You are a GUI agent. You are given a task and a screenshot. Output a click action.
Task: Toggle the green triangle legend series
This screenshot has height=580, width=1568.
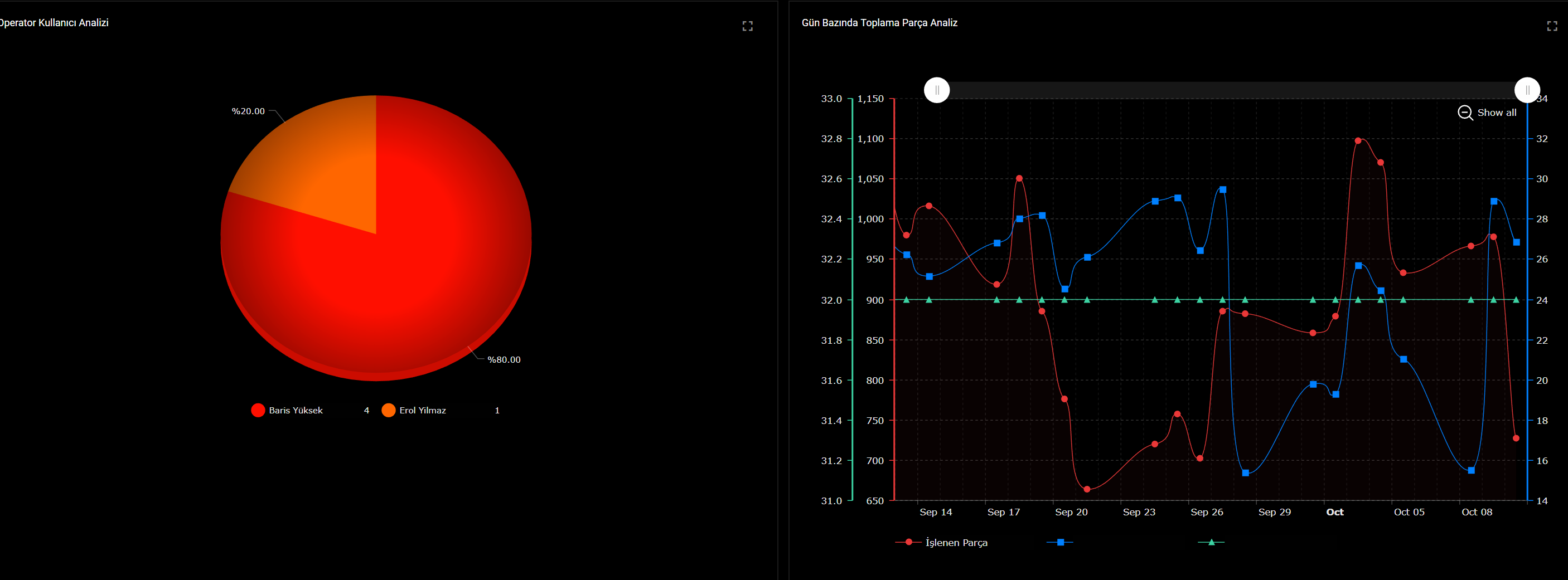click(x=1211, y=542)
